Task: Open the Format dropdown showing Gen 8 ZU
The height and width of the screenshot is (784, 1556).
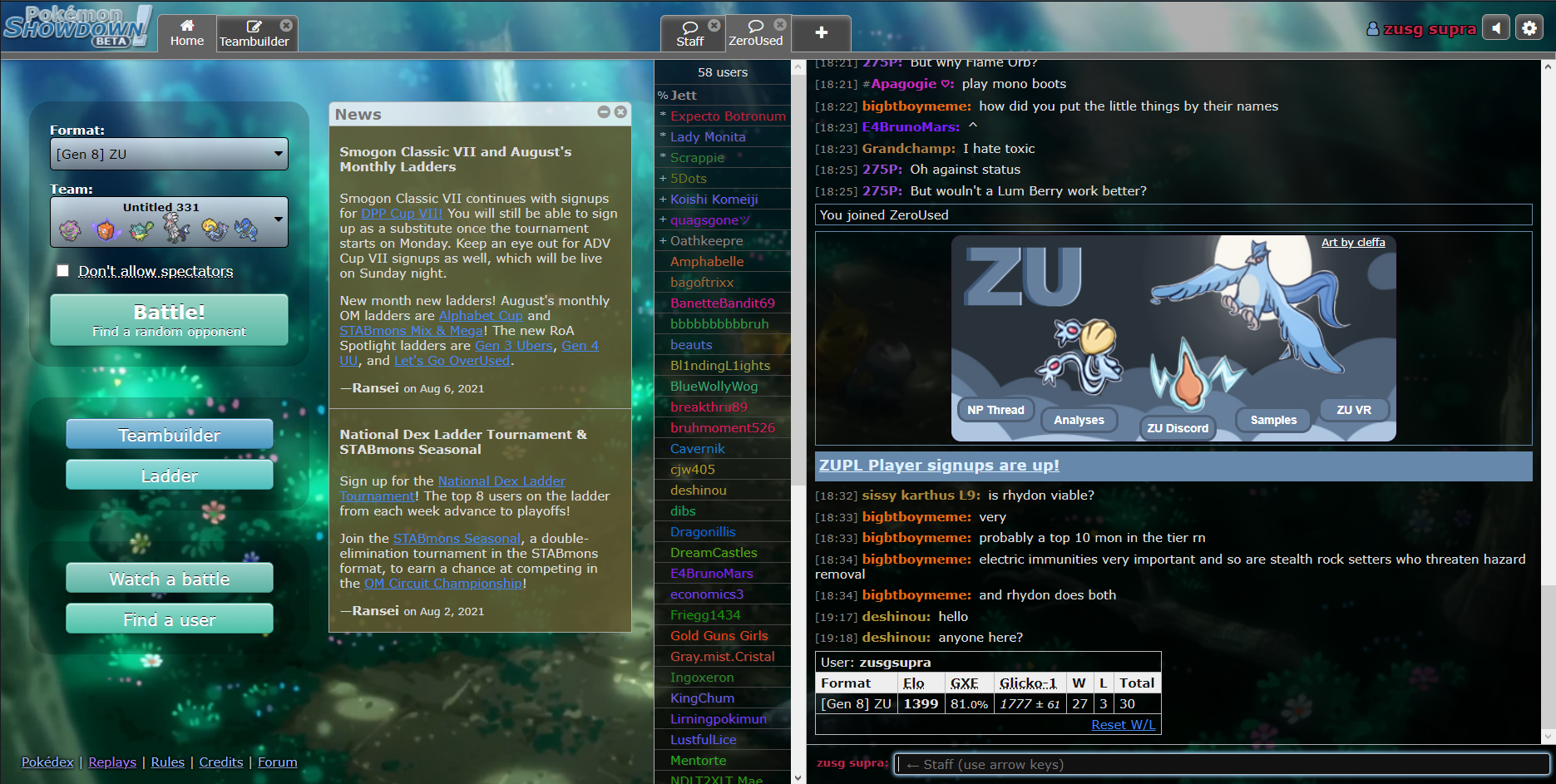Action: click(169, 154)
